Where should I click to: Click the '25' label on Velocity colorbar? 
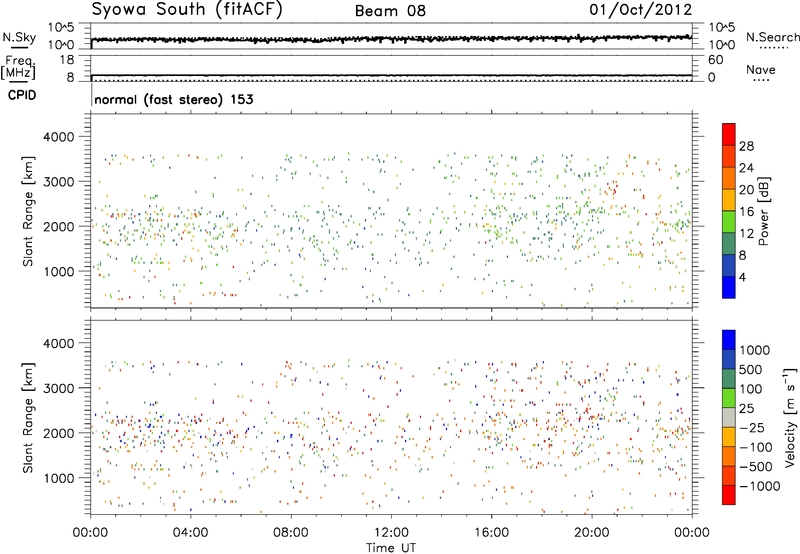(x=746, y=408)
